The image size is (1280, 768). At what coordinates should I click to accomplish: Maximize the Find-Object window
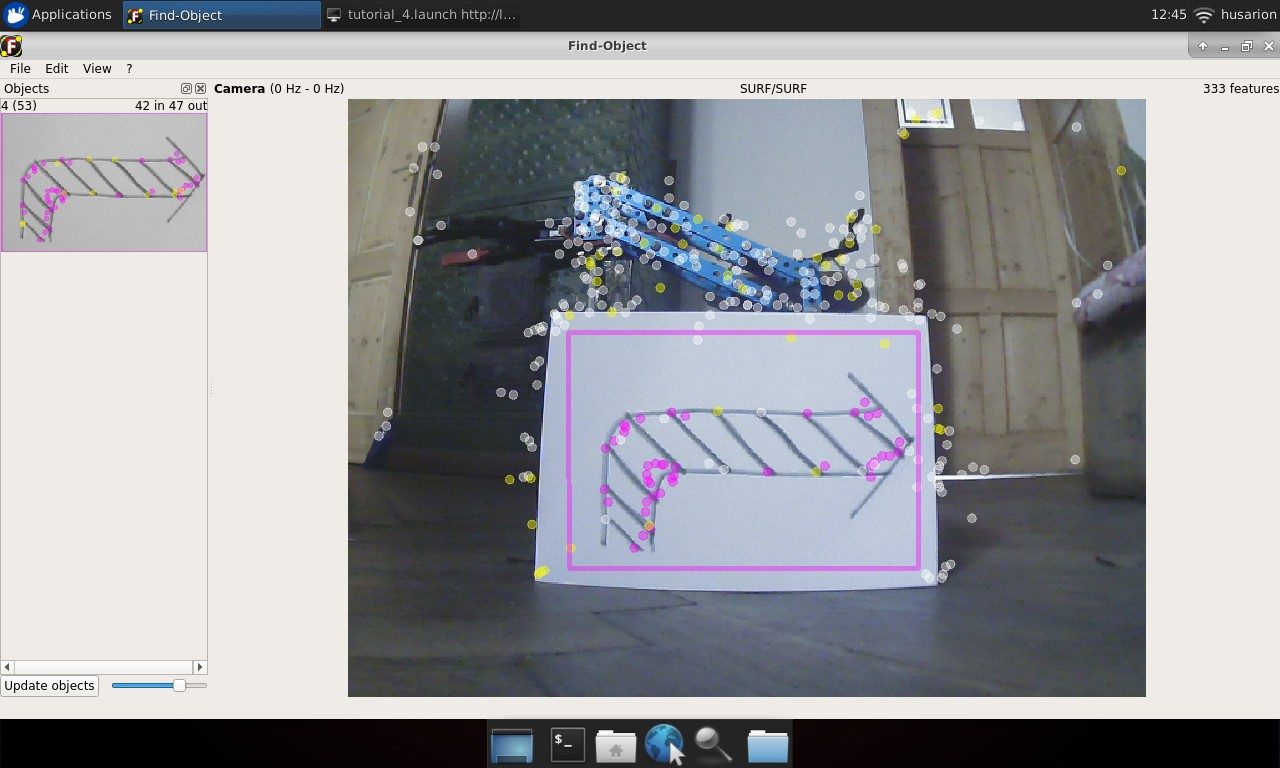pos(1247,46)
